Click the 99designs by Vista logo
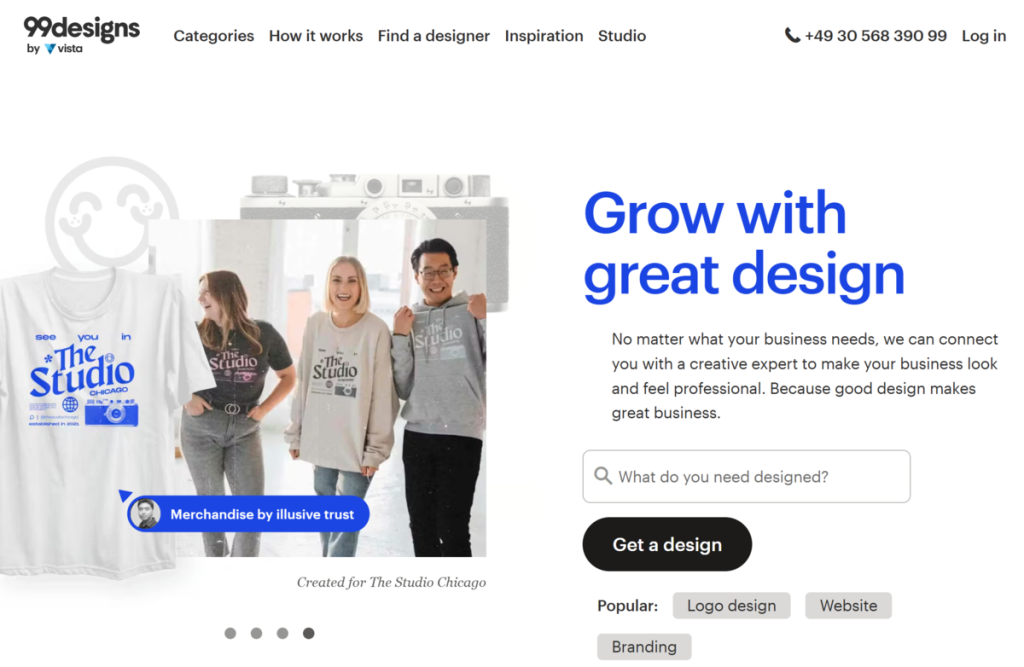This screenshot has width=1024, height=667. pyautogui.click(x=82, y=34)
